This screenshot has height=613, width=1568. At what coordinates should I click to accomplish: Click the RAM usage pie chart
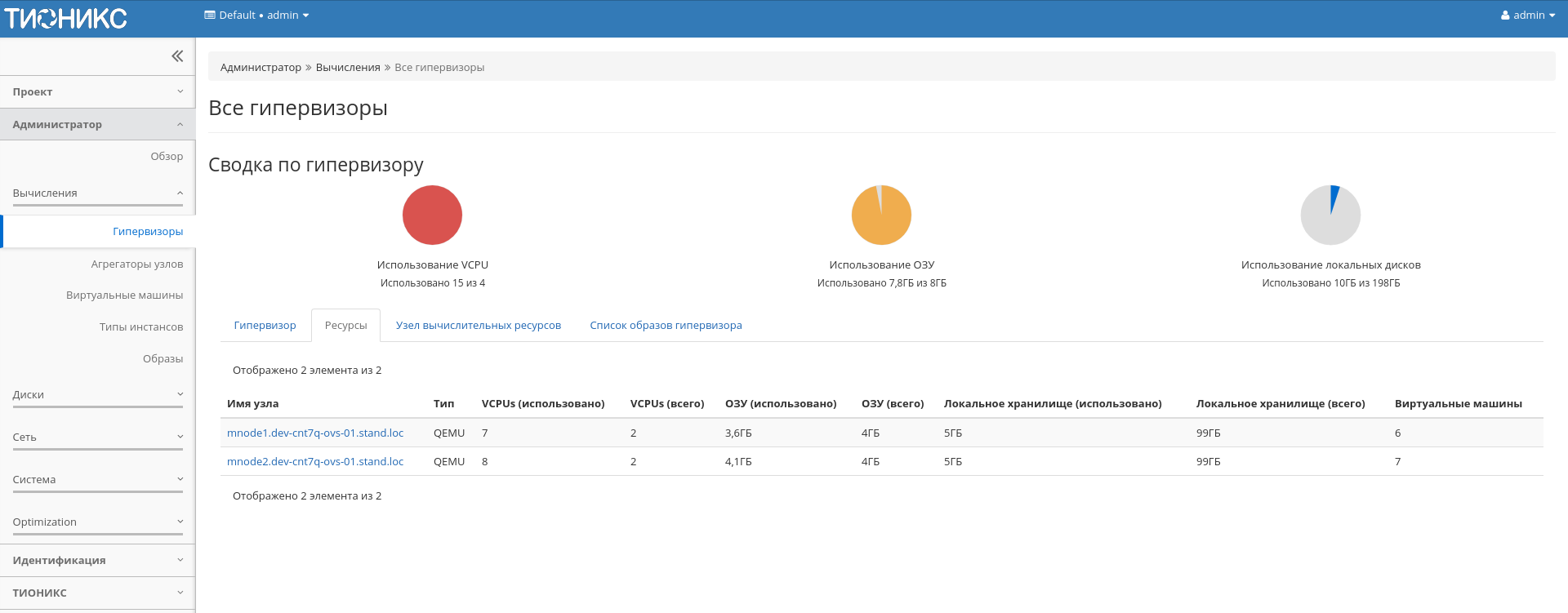pos(881,215)
